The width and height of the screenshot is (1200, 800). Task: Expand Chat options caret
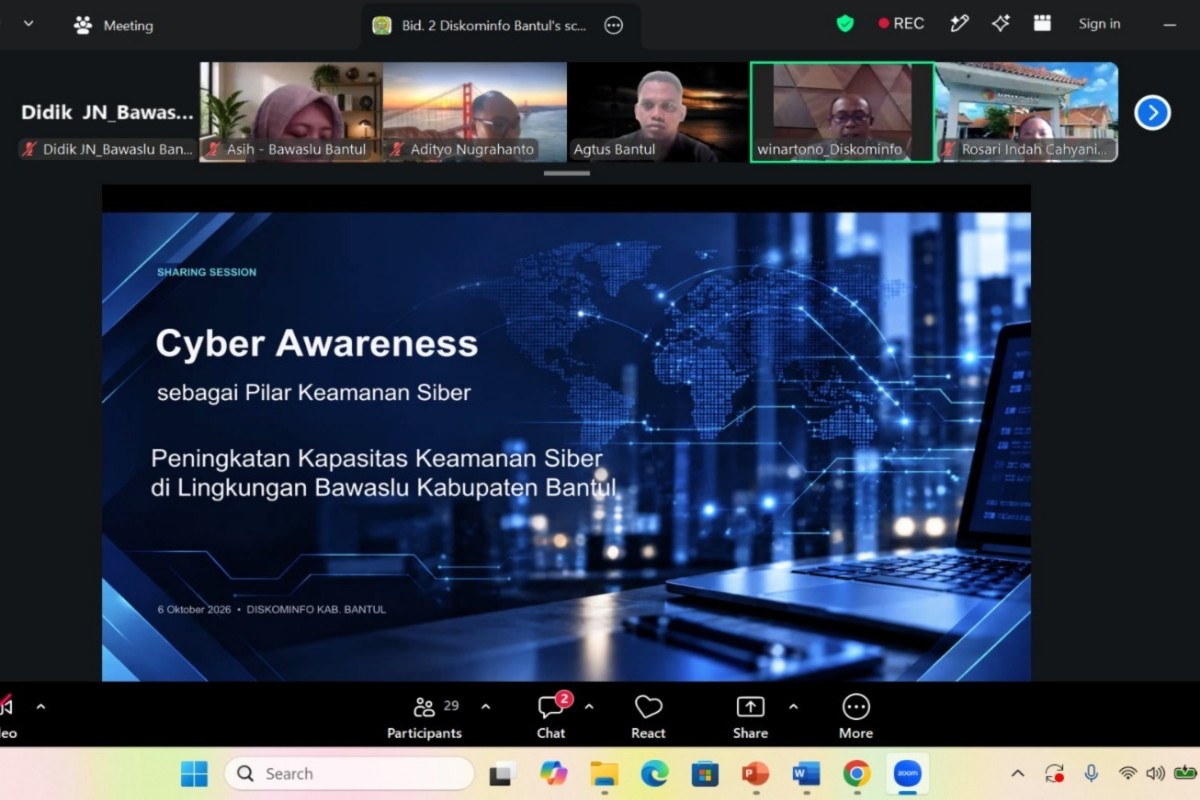tap(589, 707)
